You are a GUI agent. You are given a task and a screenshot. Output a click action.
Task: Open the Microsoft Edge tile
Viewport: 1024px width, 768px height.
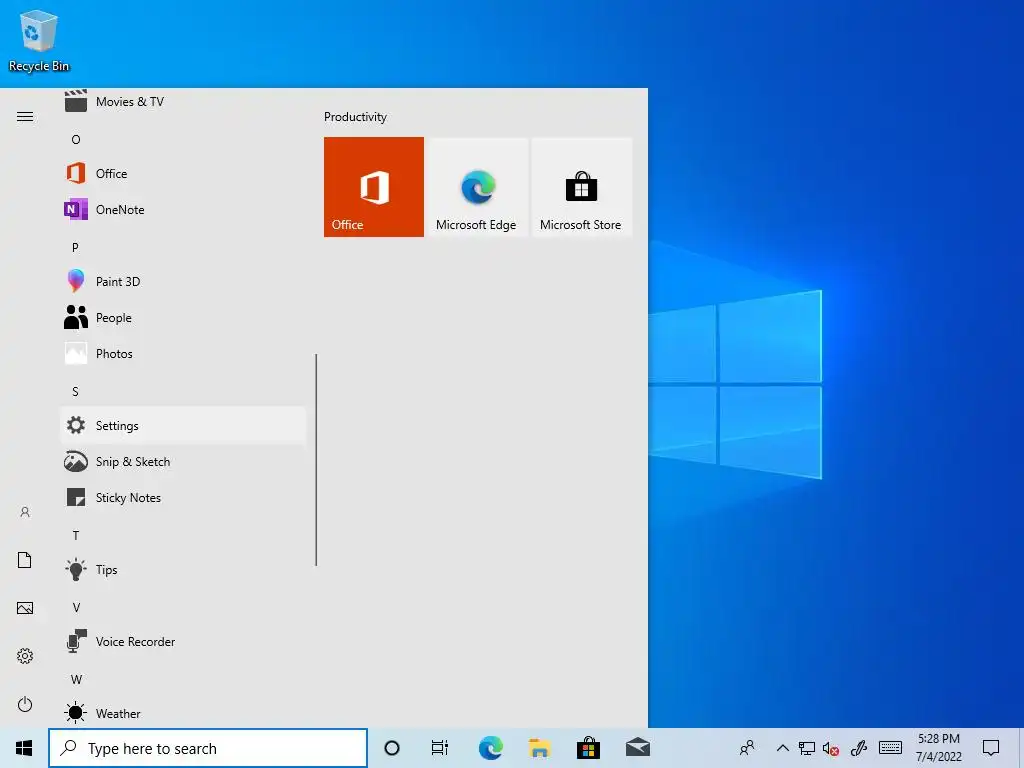477,187
